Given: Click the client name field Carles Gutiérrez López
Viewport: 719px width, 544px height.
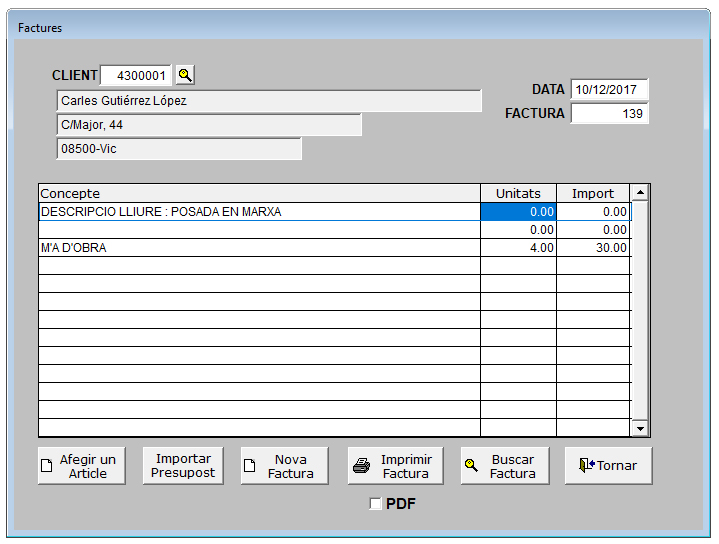Looking at the screenshot, I should coord(269,101).
